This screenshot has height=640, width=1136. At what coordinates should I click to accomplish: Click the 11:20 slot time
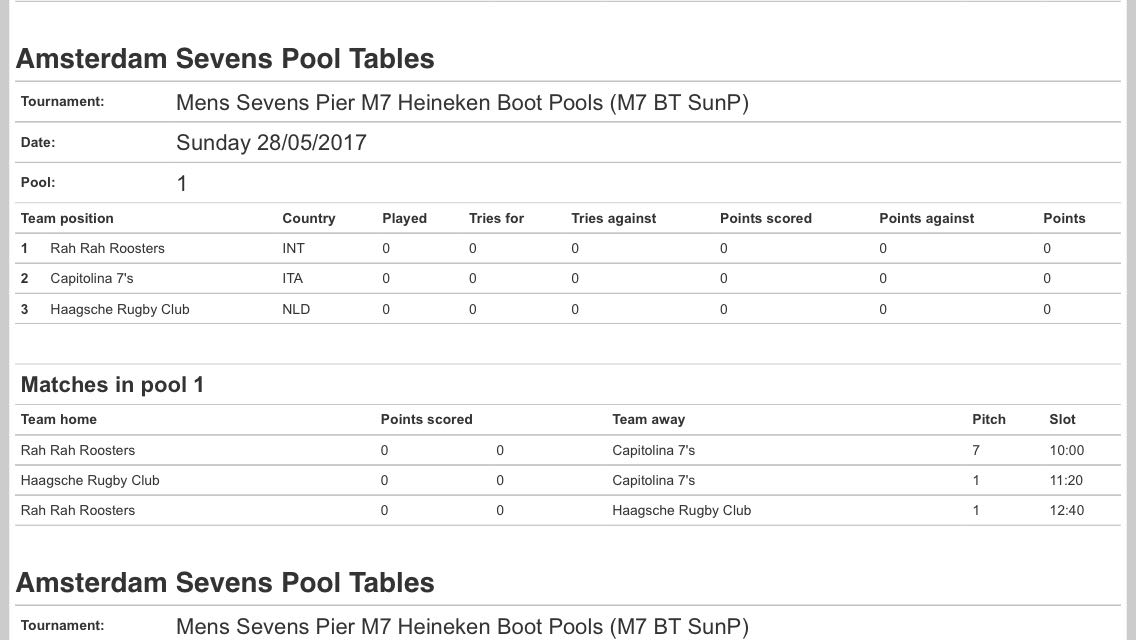pyautogui.click(x=1066, y=481)
